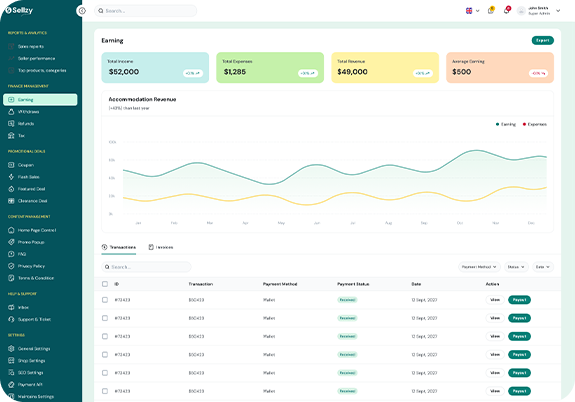Focus the transactions table search field
This screenshot has width=575, height=402.
146,267
